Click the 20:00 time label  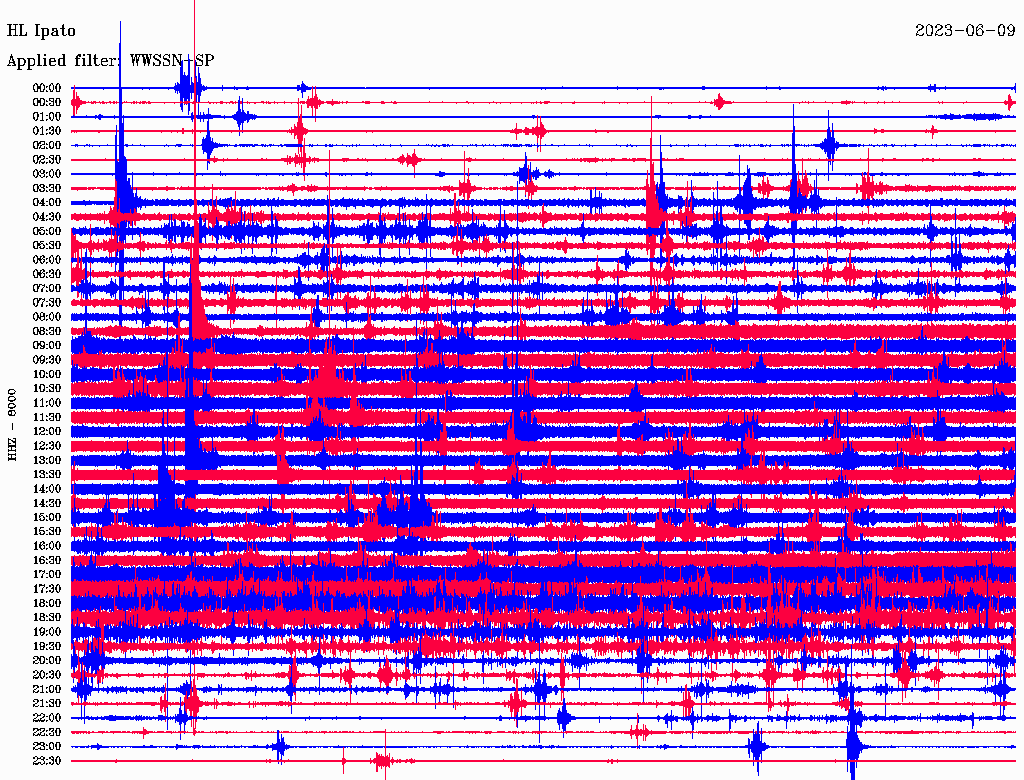click(x=47, y=660)
